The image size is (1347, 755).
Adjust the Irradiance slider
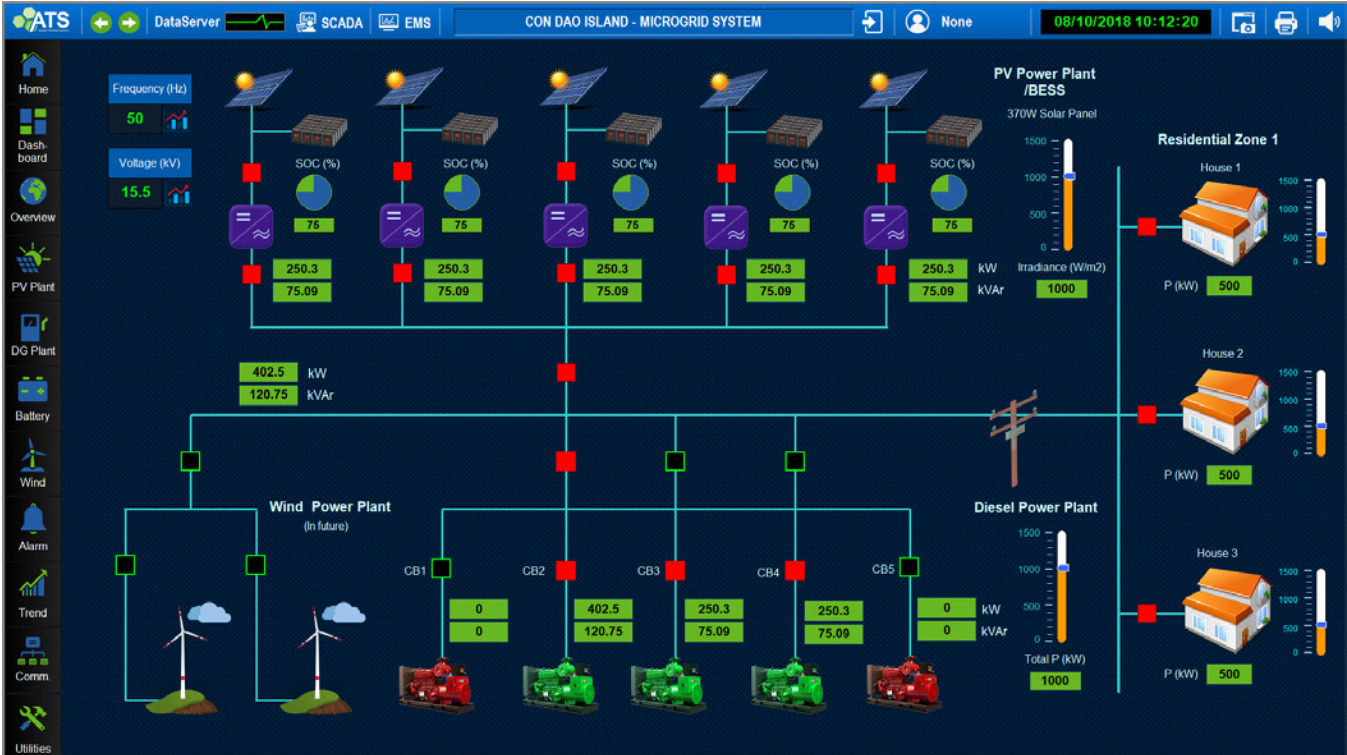coord(1069,176)
